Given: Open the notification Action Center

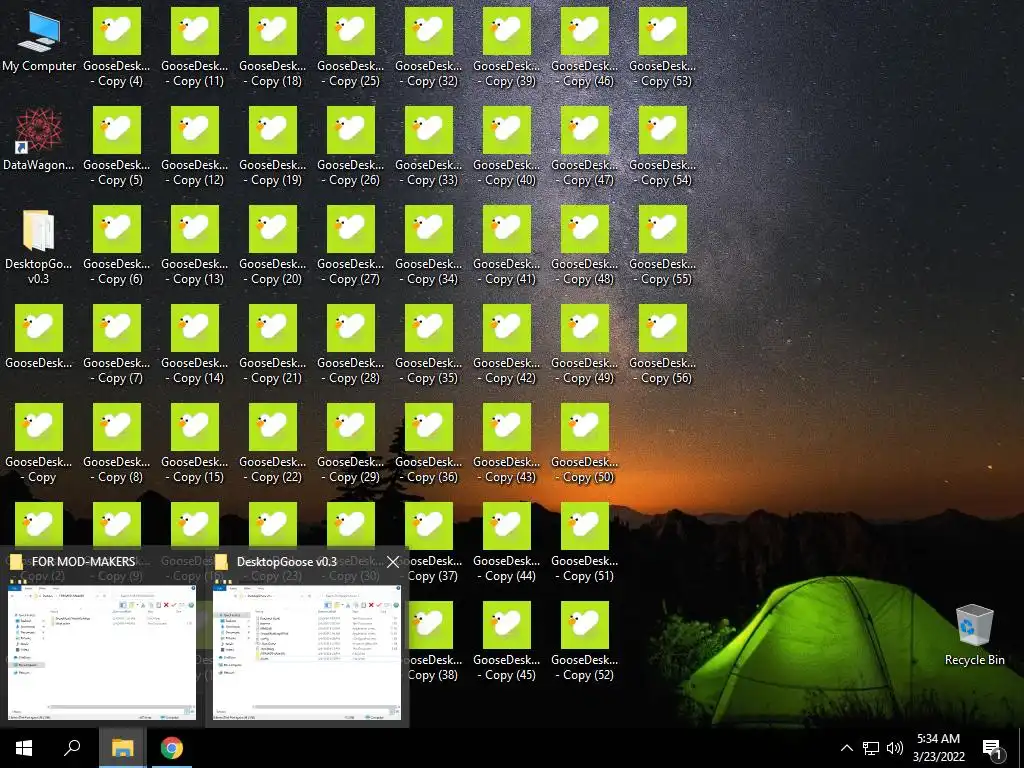Looking at the screenshot, I should click(993, 748).
